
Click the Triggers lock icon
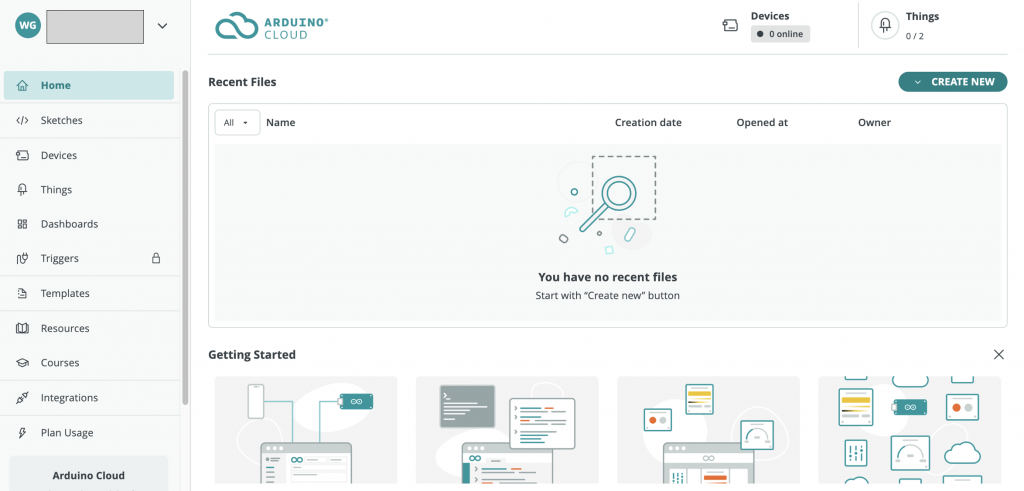click(x=155, y=259)
